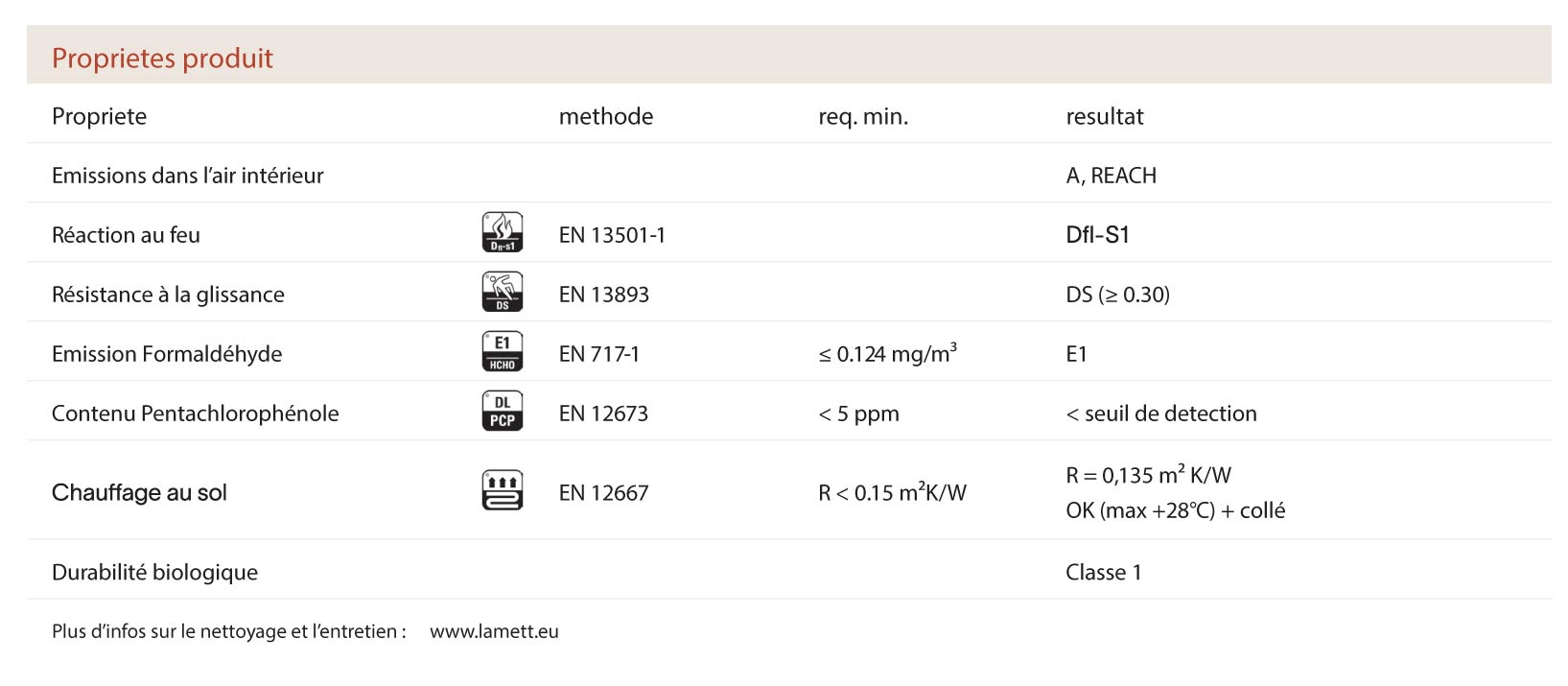Select the resultat column header
This screenshot has width=1568, height=686.
click(x=1104, y=117)
